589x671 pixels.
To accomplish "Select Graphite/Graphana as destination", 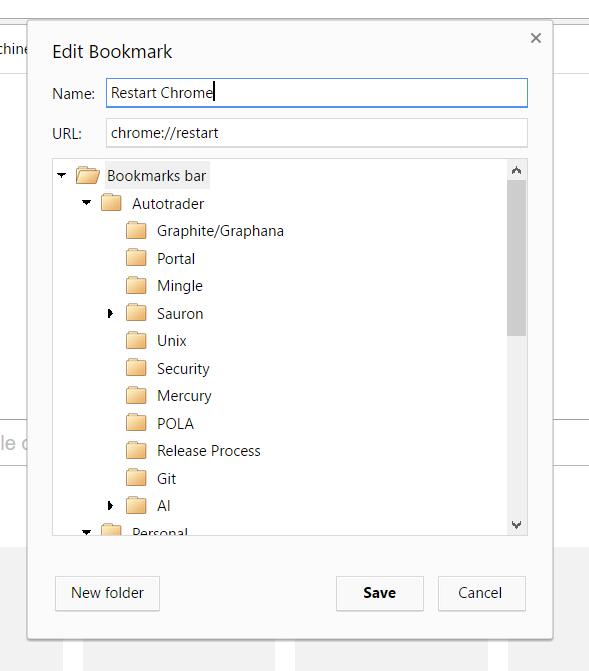I will [220, 231].
